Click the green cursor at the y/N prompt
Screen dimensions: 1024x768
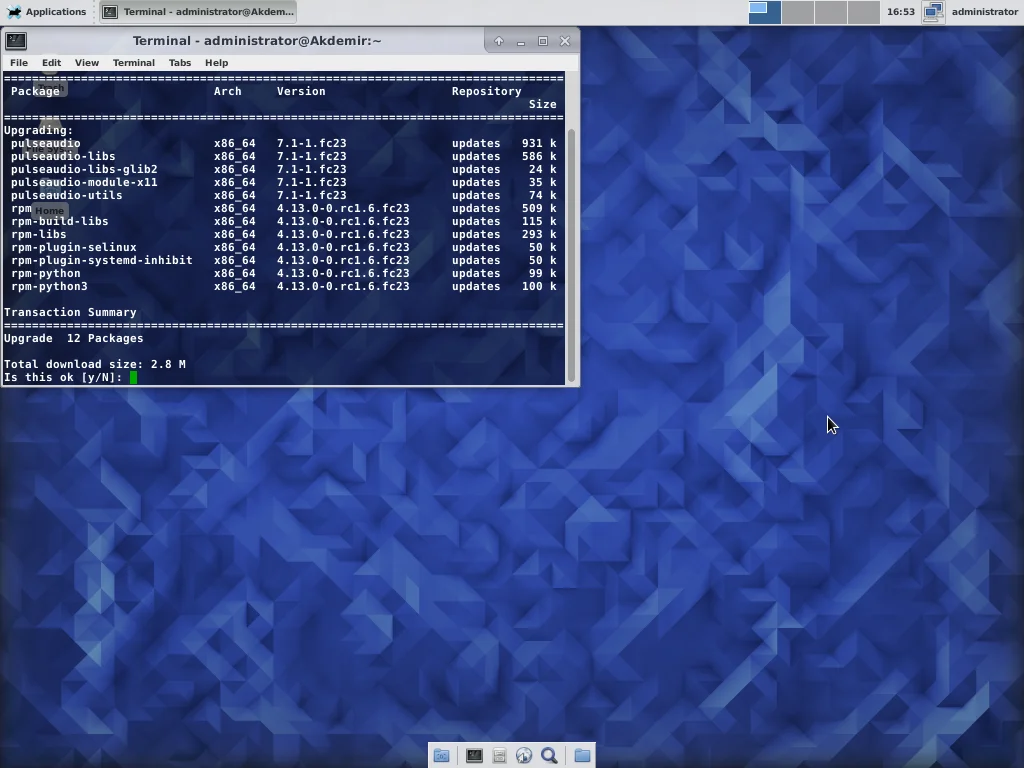(133, 377)
